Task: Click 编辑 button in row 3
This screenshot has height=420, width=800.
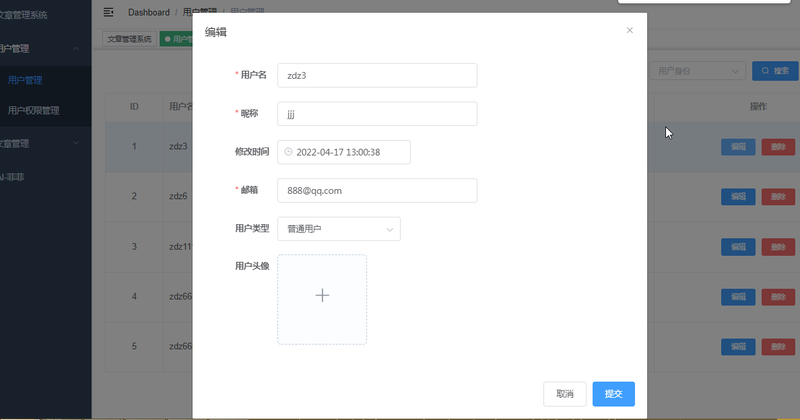Action: tap(738, 247)
